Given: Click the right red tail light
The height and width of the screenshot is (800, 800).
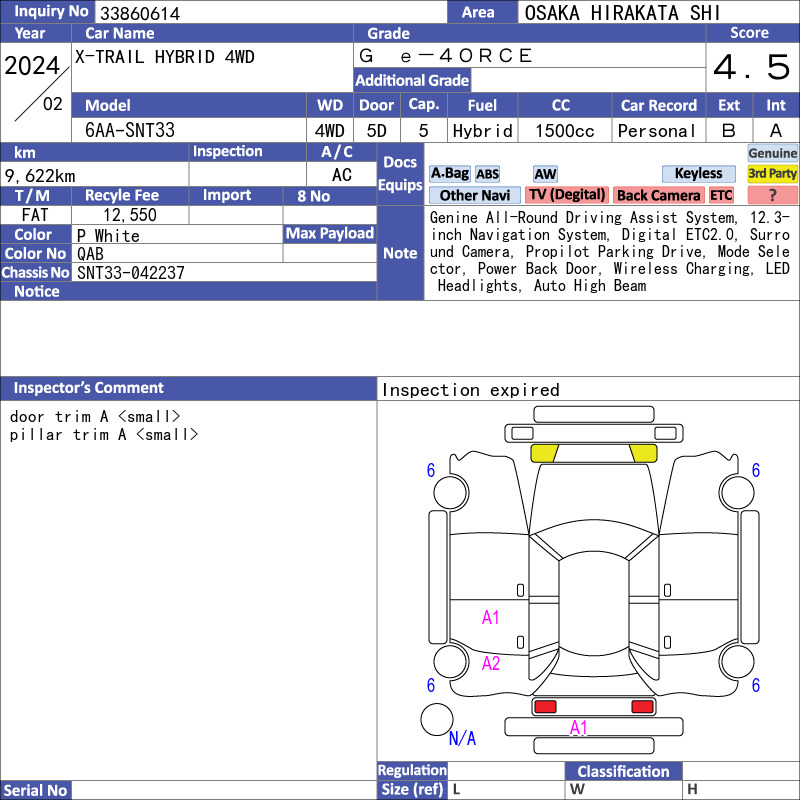Looking at the screenshot, I should pos(642,707).
